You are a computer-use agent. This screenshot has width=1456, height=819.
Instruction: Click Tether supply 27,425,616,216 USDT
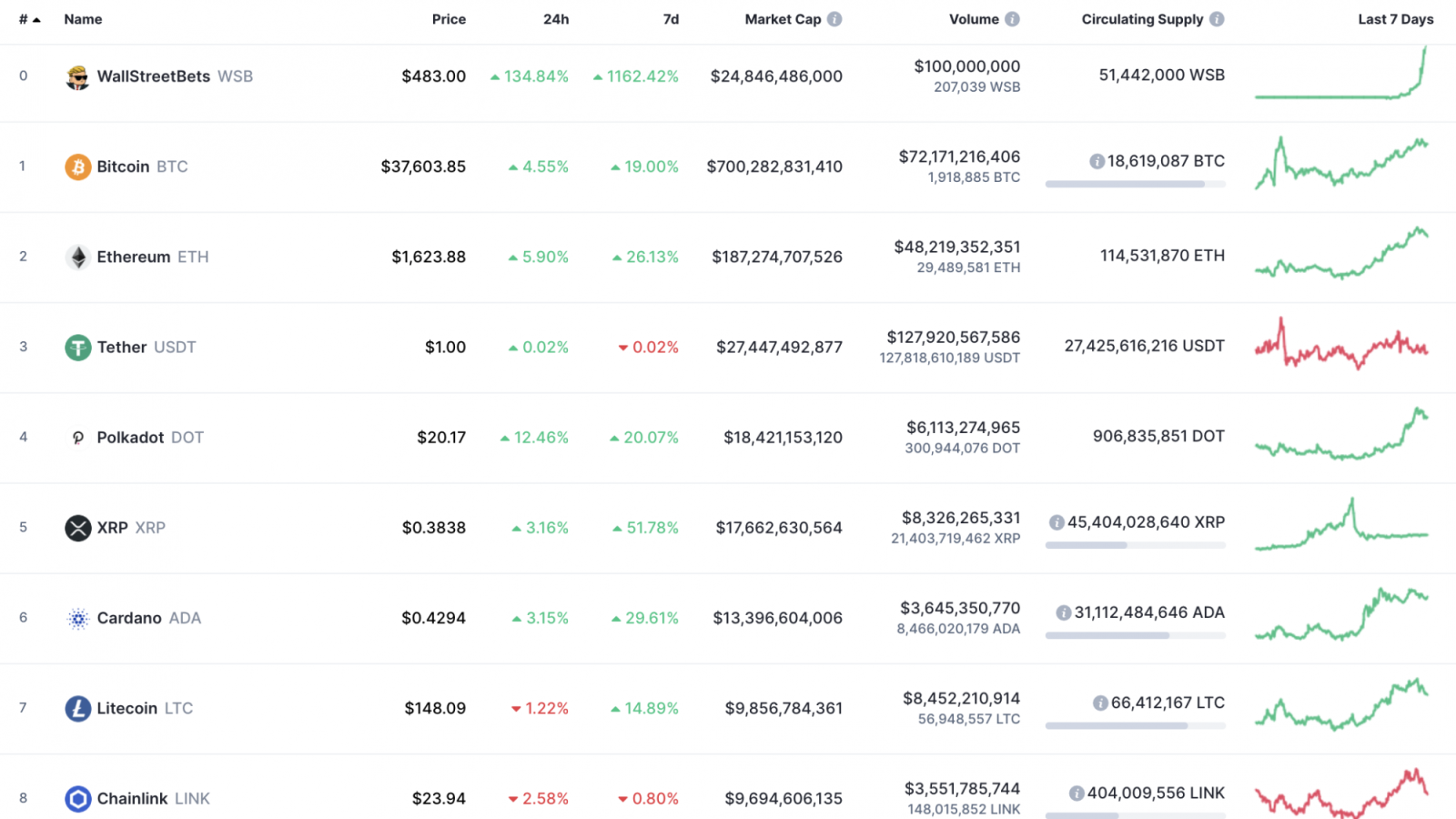pos(1145,346)
